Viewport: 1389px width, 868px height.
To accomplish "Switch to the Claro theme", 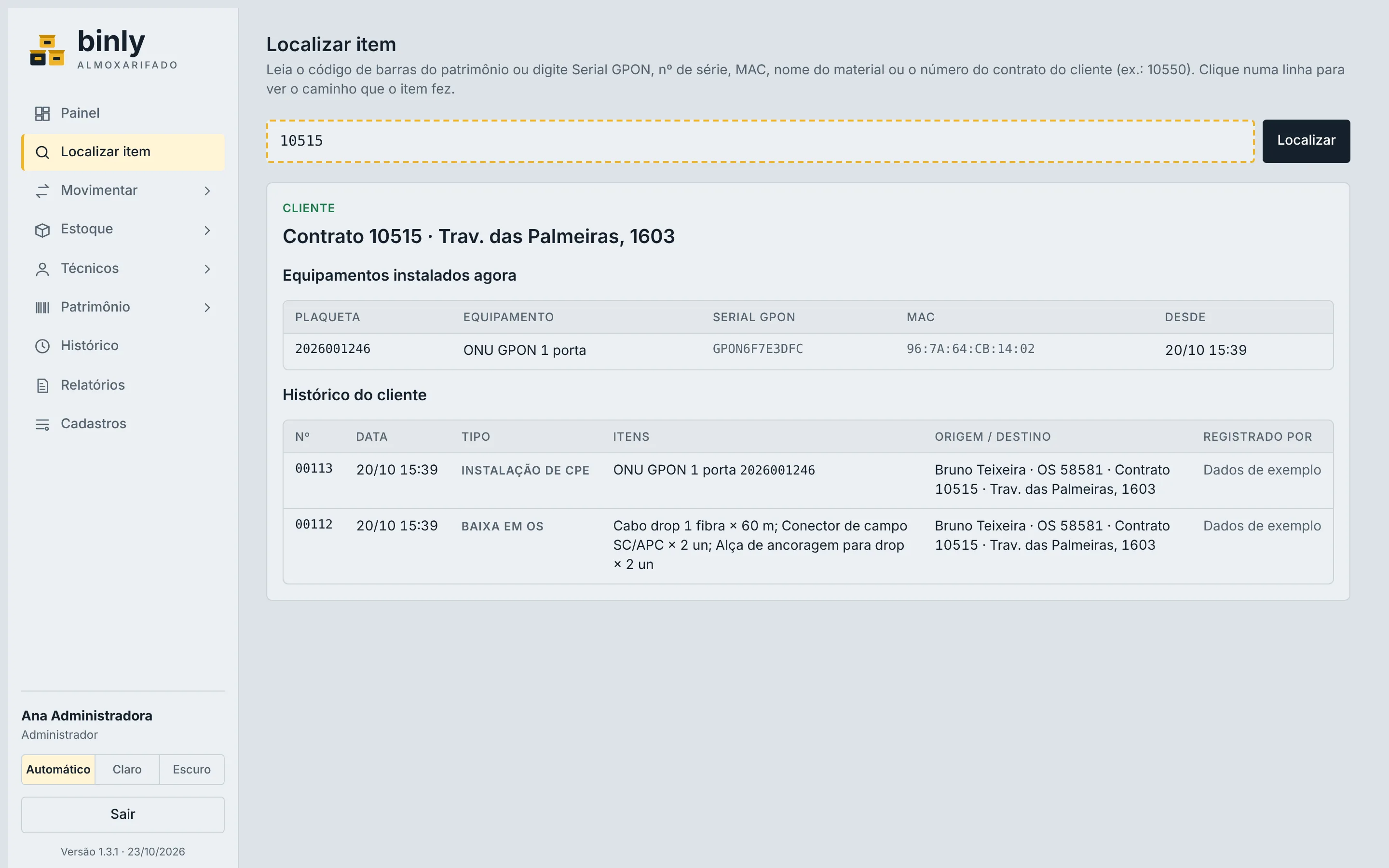I will click(127, 769).
